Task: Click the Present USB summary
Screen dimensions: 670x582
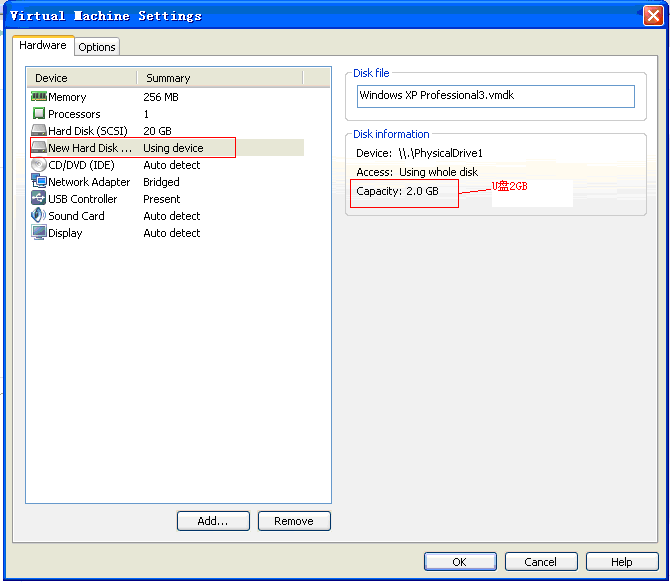Action: coord(162,199)
